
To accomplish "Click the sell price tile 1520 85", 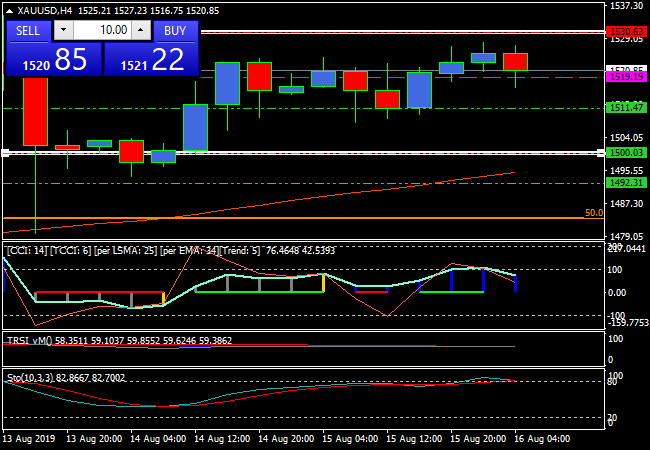I will (x=53, y=60).
